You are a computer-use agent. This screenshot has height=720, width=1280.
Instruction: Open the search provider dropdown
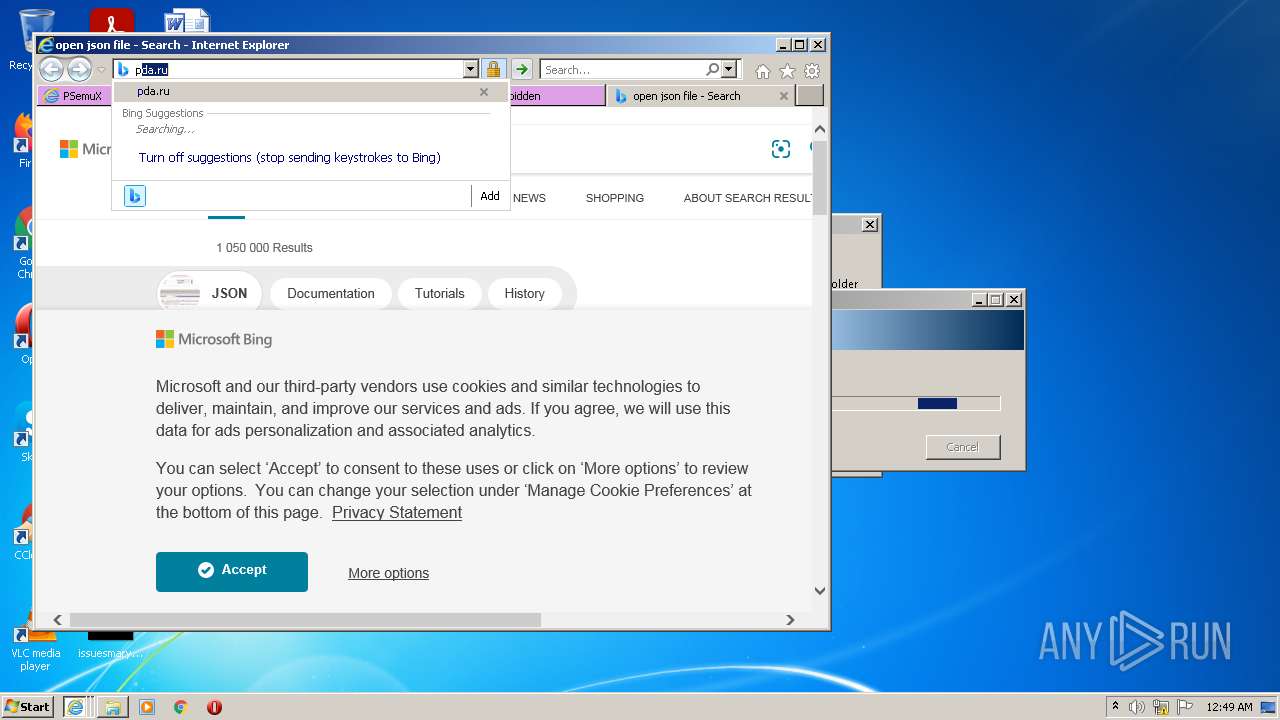[729, 69]
